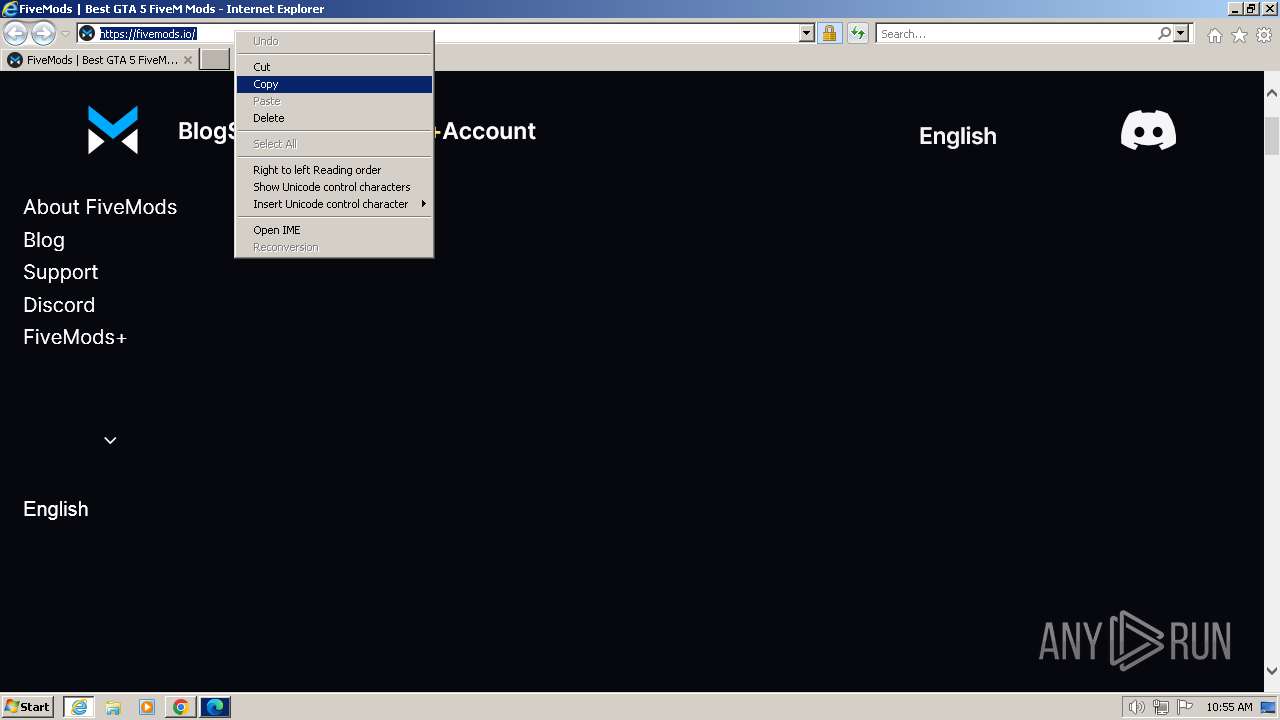This screenshot has height=720, width=1280.
Task: Open File Explorer from the taskbar
Action: coord(113,707)
